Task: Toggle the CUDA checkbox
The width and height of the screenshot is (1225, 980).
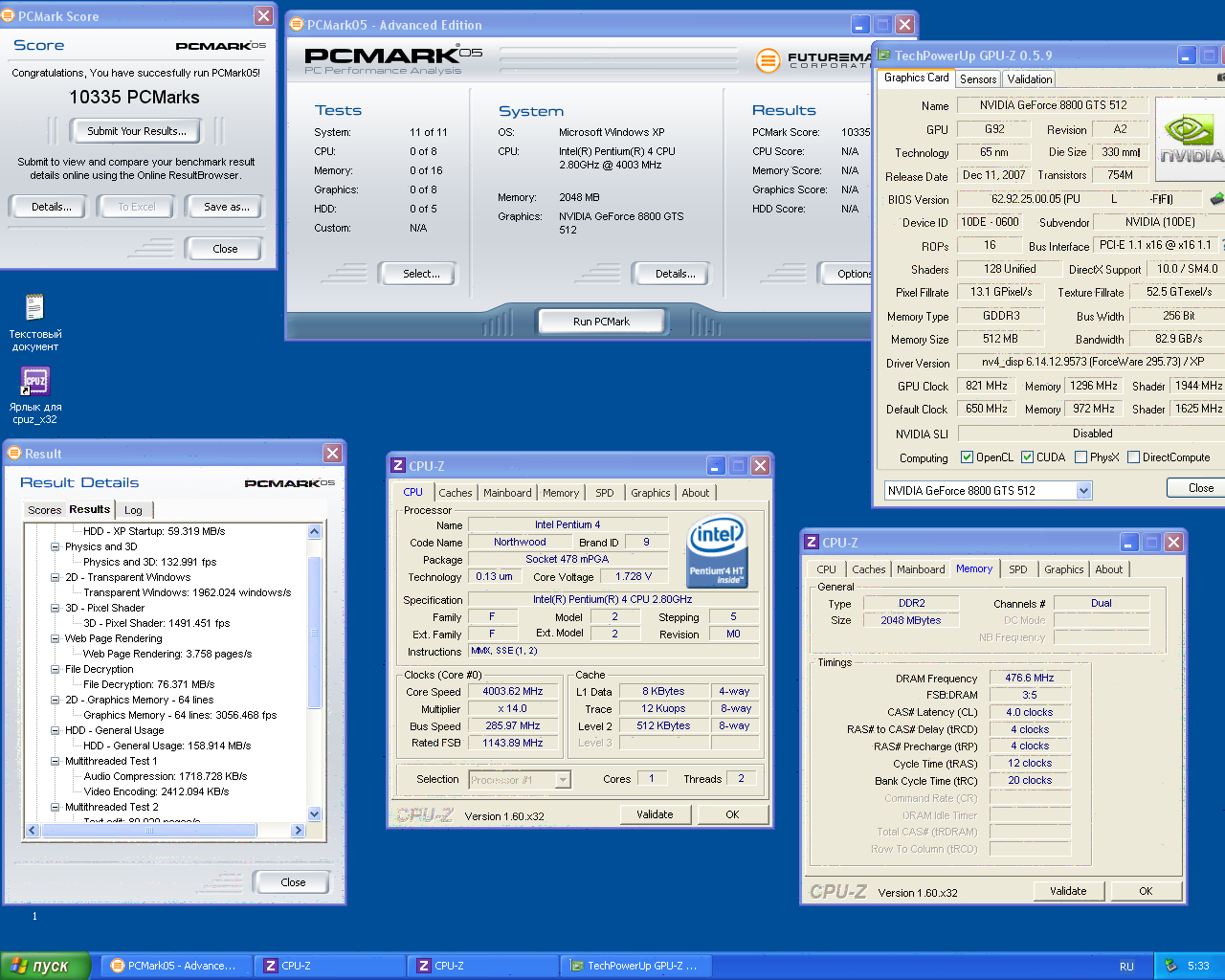Action: [1027, 457]
